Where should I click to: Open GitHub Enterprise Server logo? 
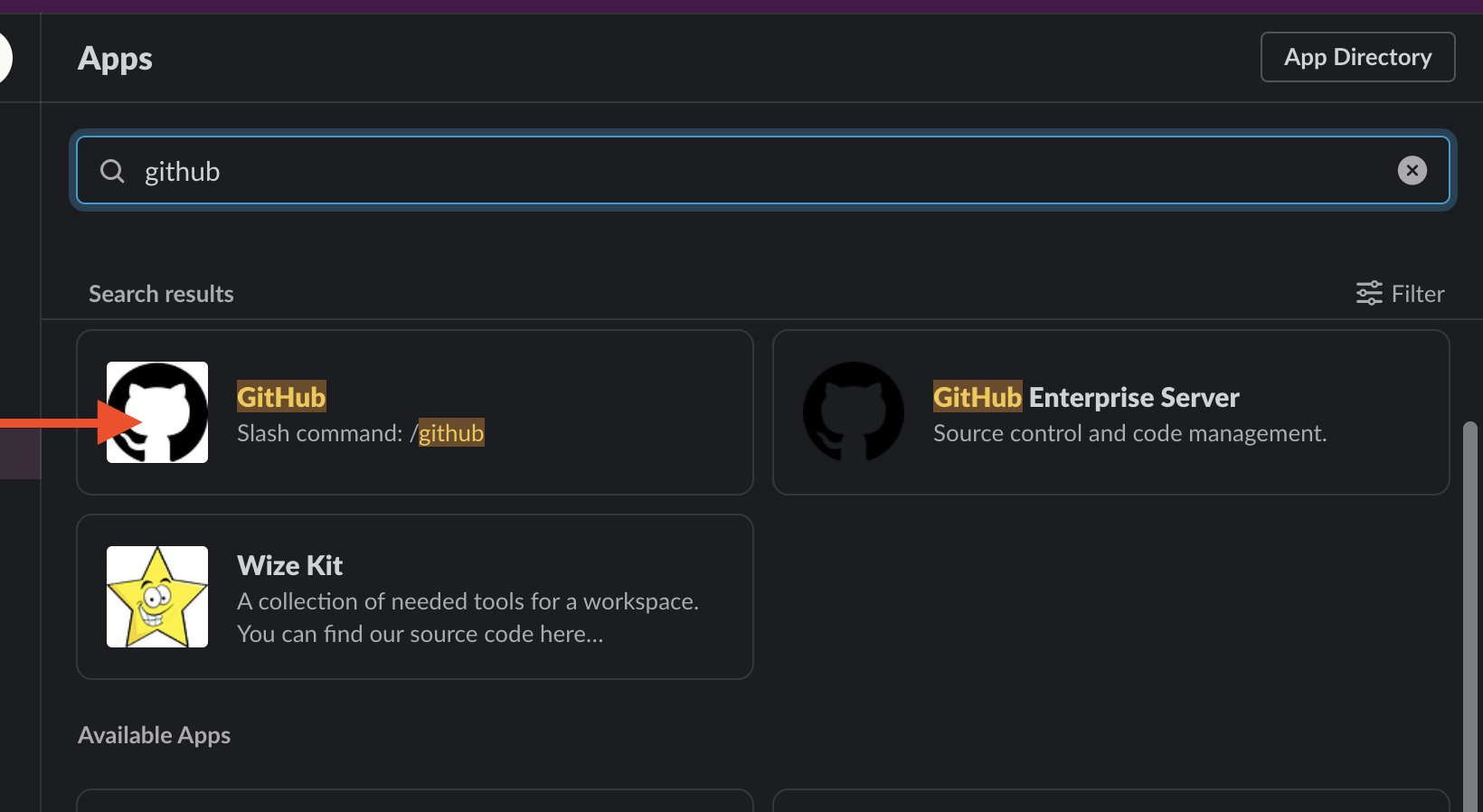pos(854,412)
